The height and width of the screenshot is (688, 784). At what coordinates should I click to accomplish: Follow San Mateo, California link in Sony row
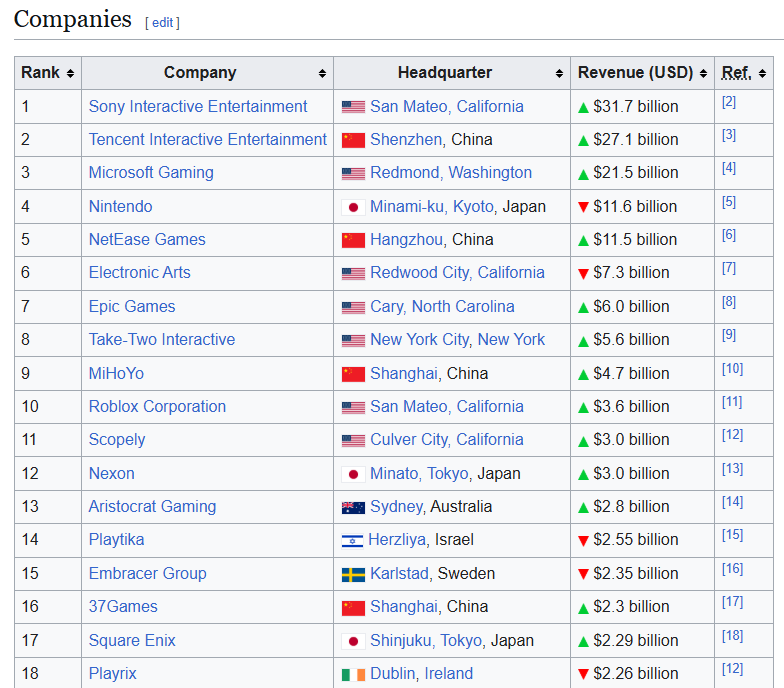[447, 106]
